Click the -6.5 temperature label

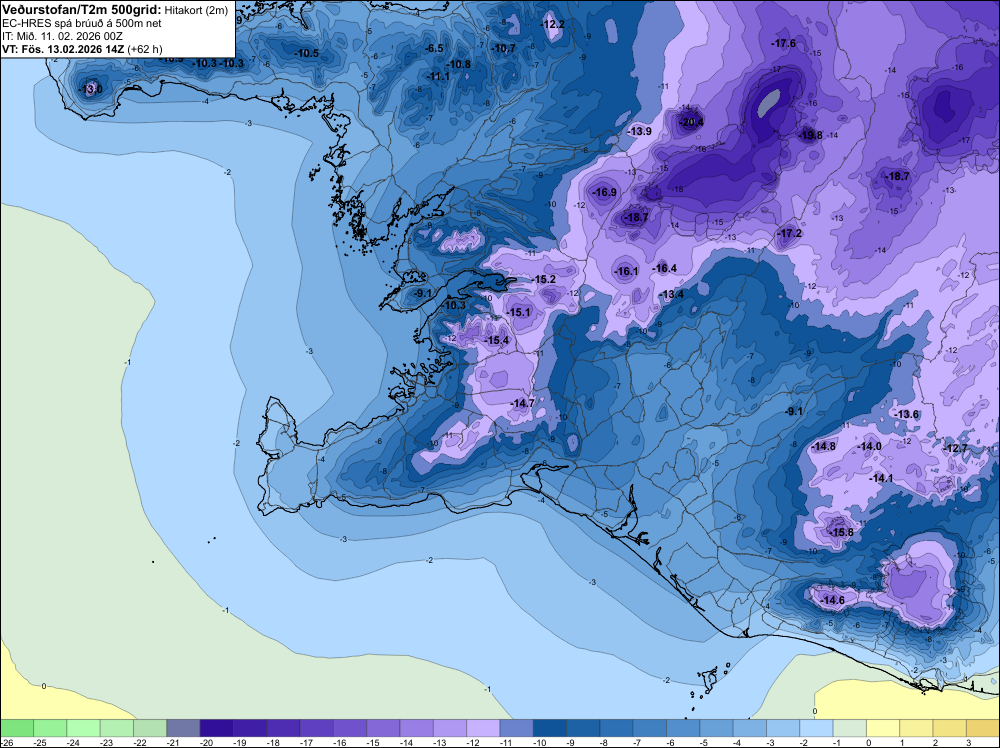coord(434,48)
